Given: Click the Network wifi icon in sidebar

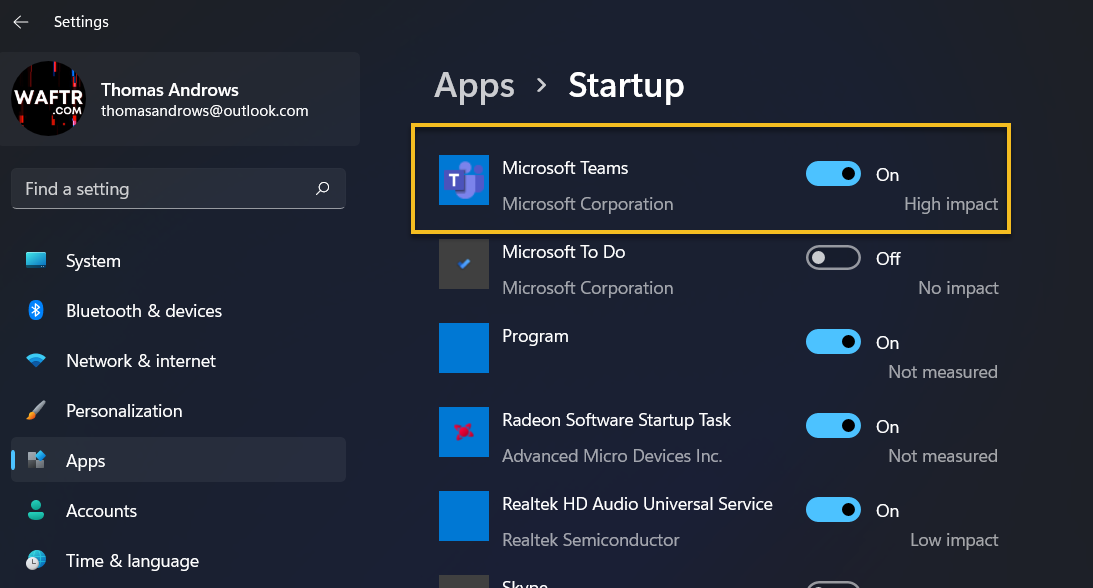Looking at the screenshot, I should point(36,360).
